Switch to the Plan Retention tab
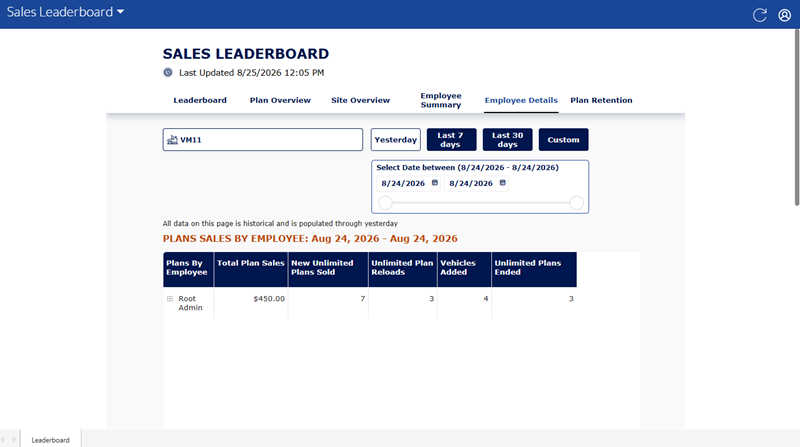 click(601, 100)
